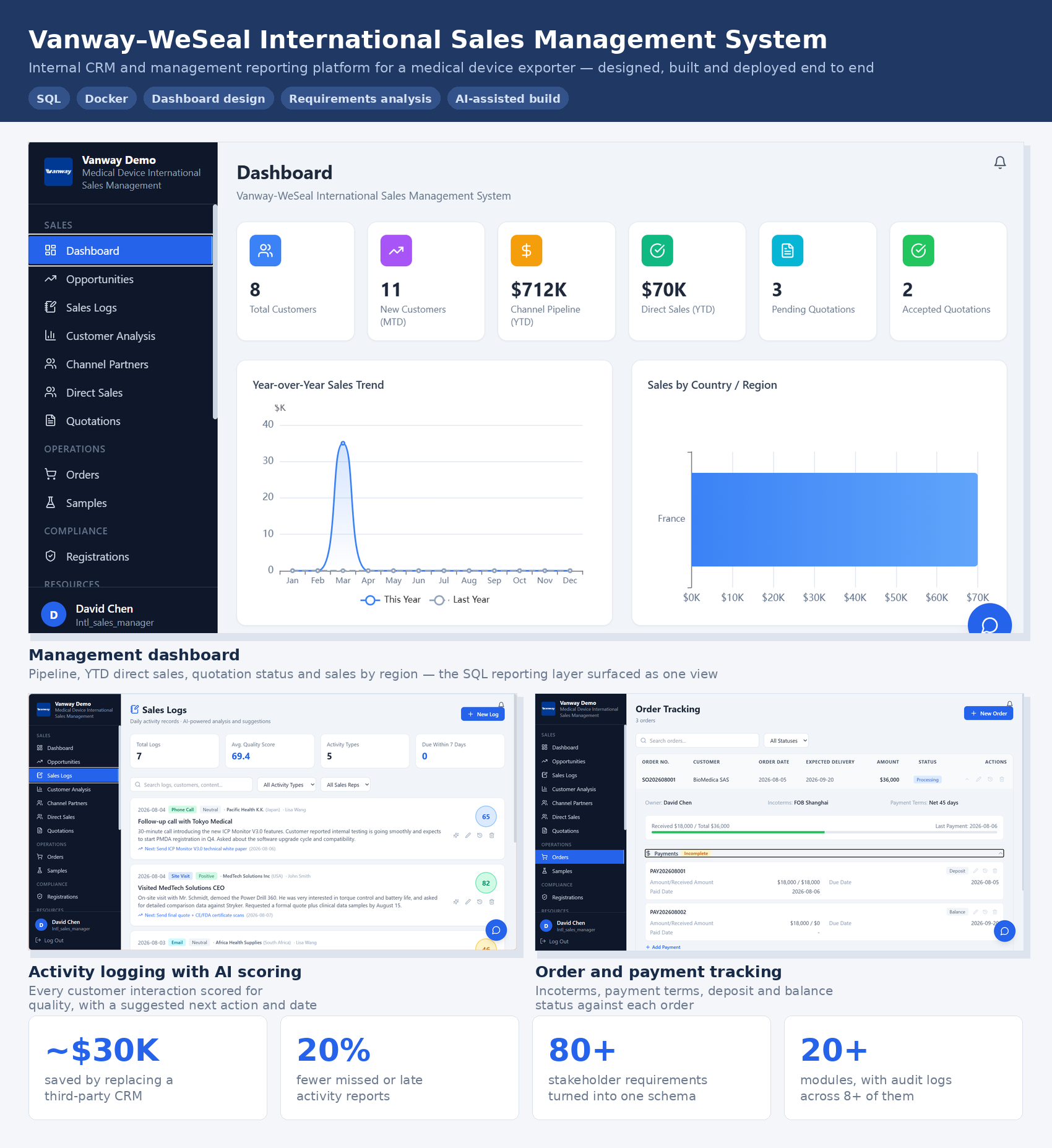Open the Next: Send ICP Monitor white paper link
Image resolution: width=1052 pixels, height=1148 pixels.
(x=192, y=849)
